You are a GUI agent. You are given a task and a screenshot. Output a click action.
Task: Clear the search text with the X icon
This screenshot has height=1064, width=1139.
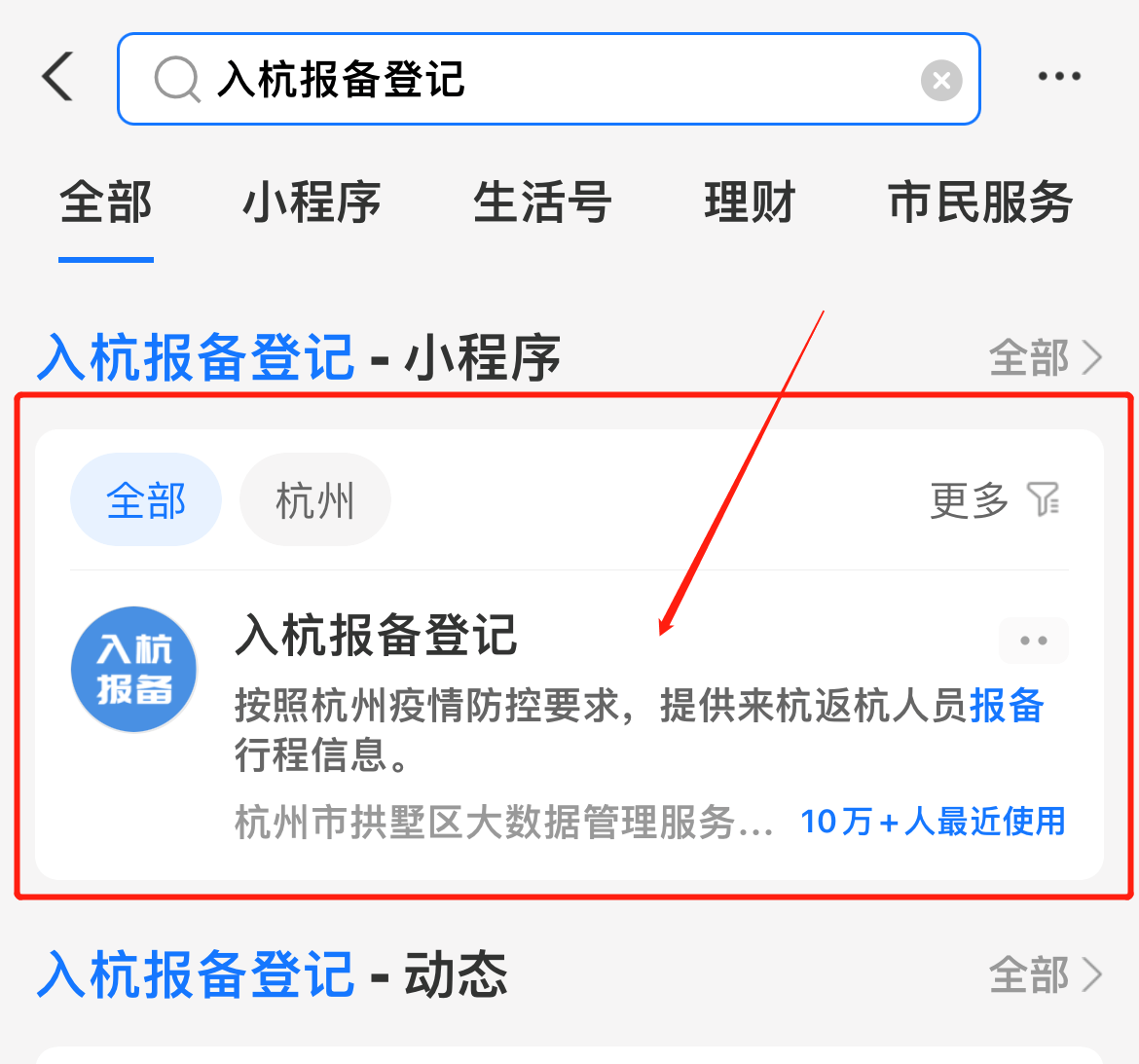pos(941,80)
